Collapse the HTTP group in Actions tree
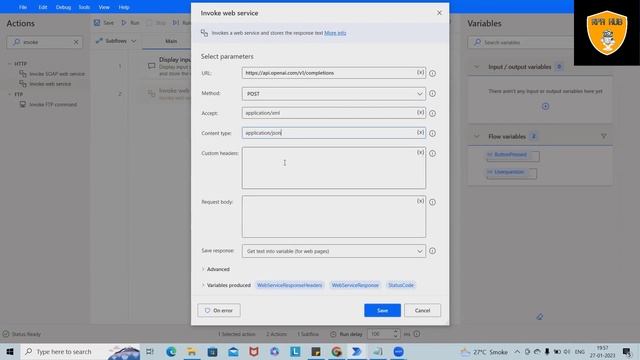 (10, 64)
